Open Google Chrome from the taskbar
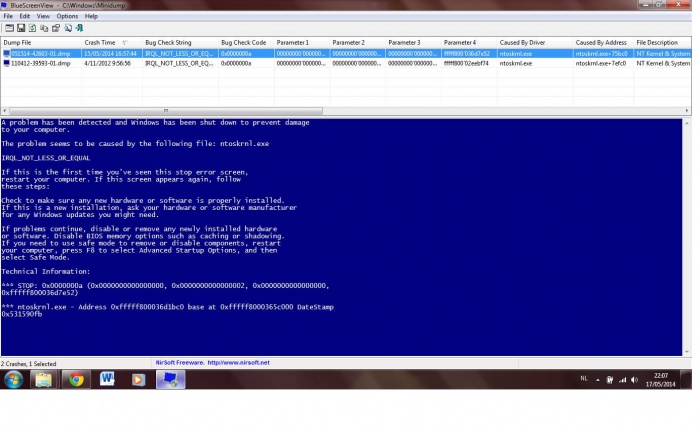This screenshot has width=700, height=432. point(76,380)
